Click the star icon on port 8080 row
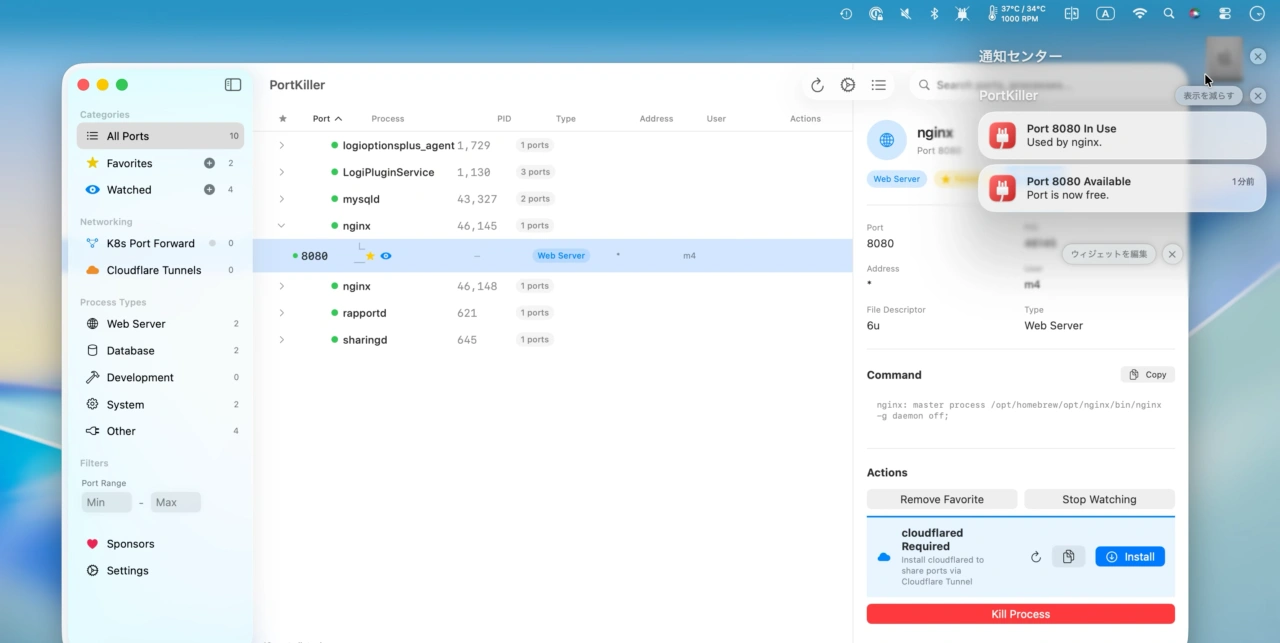 click(370, 256)
